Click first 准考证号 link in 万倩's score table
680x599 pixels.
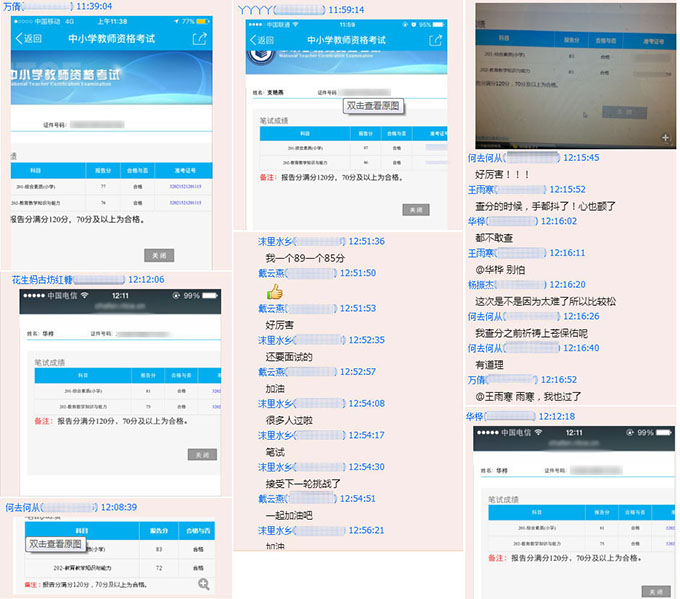tap(185, 187)
